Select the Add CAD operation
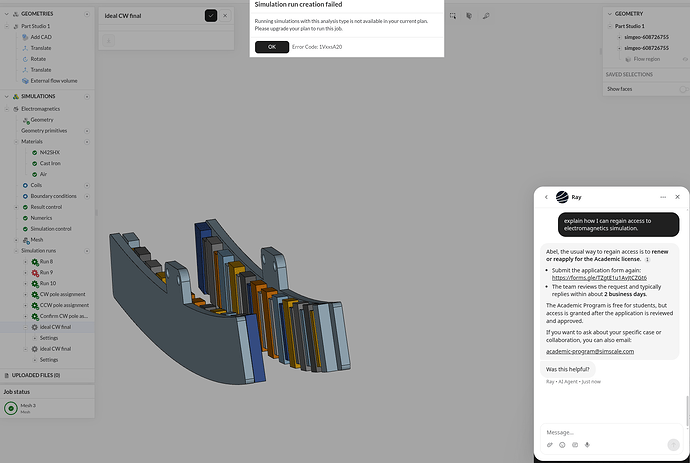Image resolution: width=690 pixels, height=463 pixels. 41,37
